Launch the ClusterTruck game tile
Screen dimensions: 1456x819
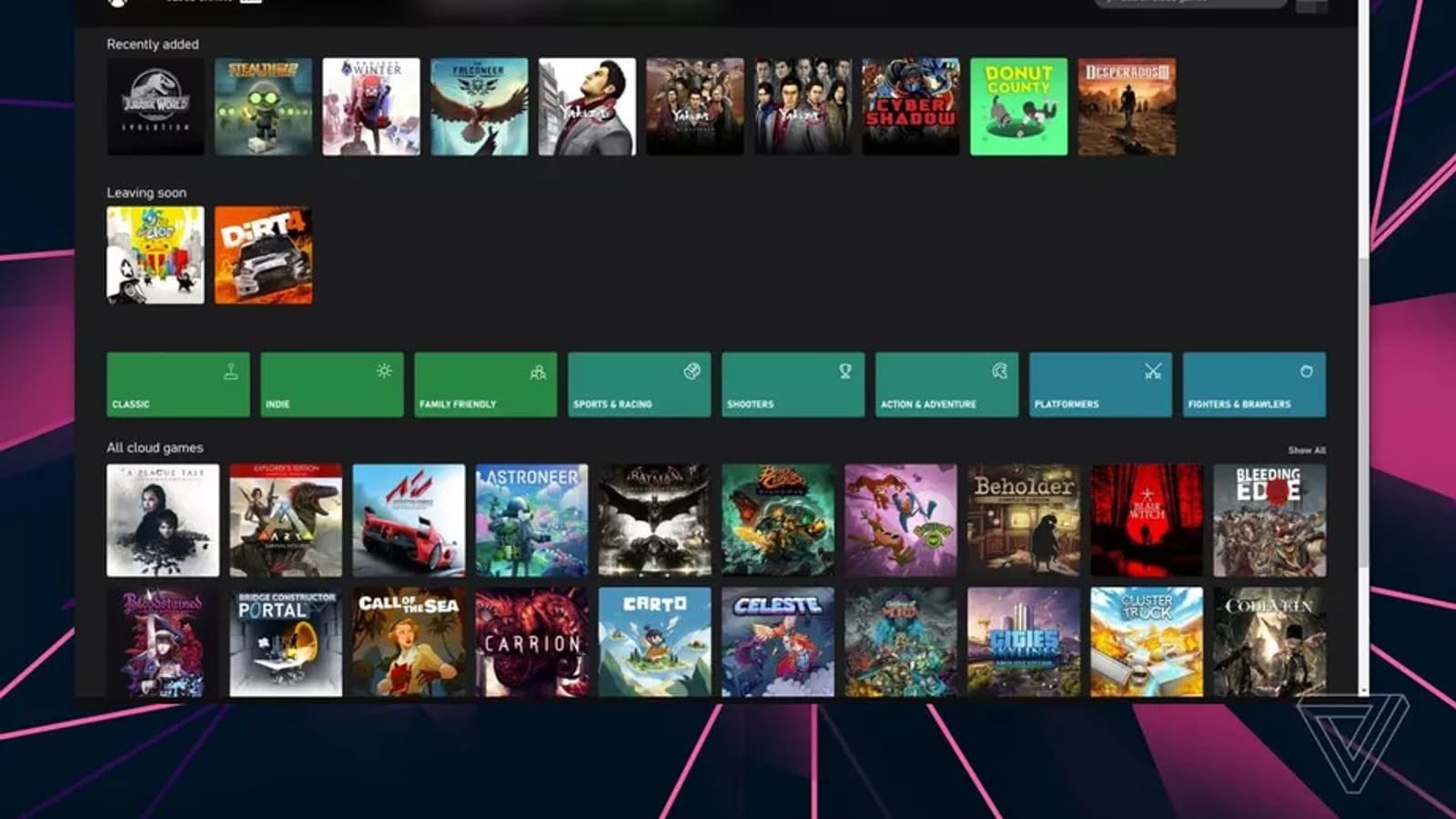[x=1147, y=642]
